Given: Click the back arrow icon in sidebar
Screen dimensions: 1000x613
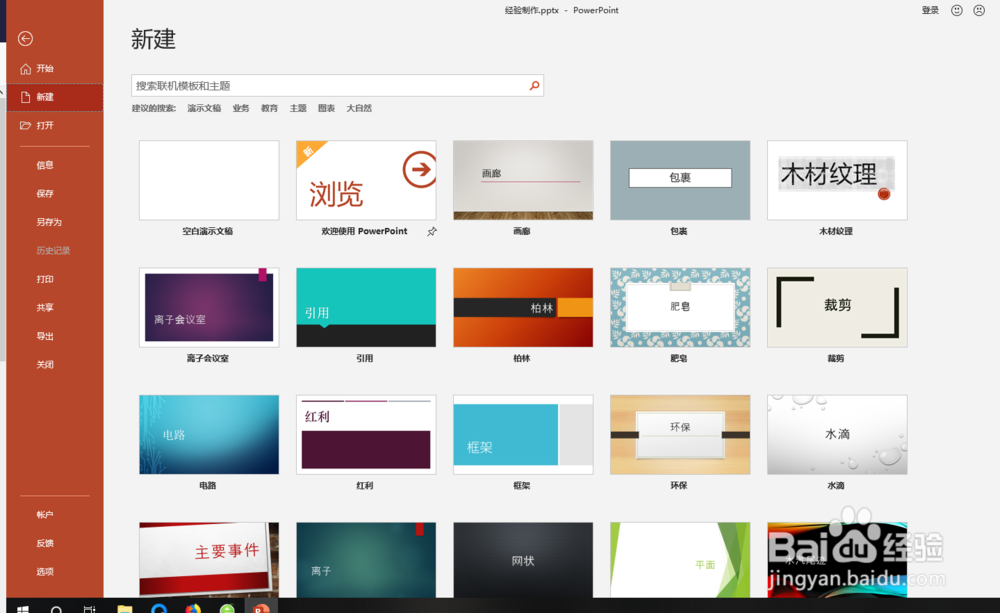Looking at the screenshot, I should [26, 39].
